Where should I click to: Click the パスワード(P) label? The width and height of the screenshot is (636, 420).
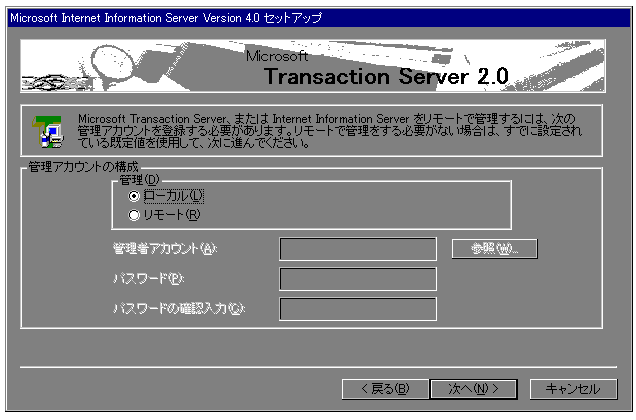(x=148, y=278)
